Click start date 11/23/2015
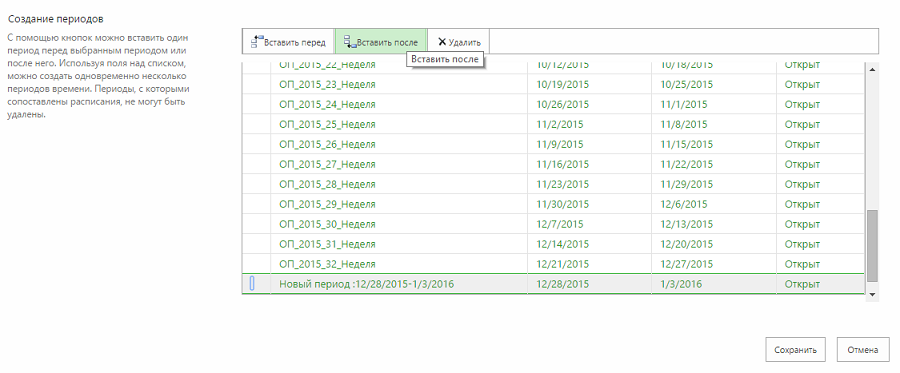900x373 pixels. (x=563, y=184)
